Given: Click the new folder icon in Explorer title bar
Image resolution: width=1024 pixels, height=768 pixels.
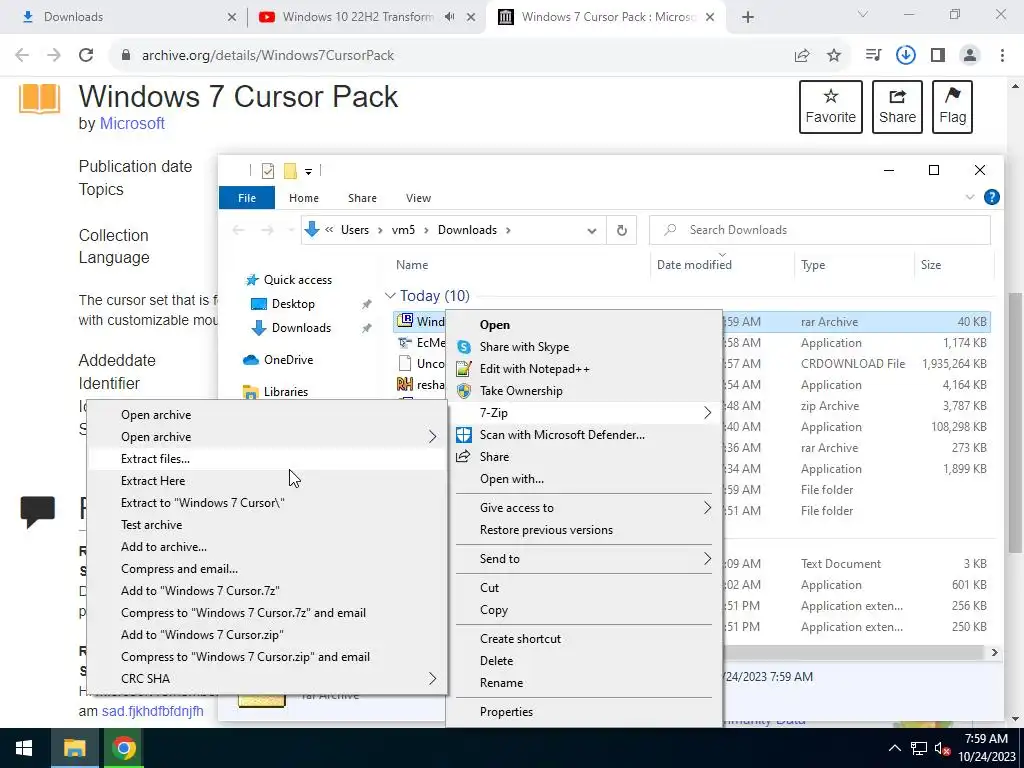Looking at the screenshot, I should [x=291, y=171].
